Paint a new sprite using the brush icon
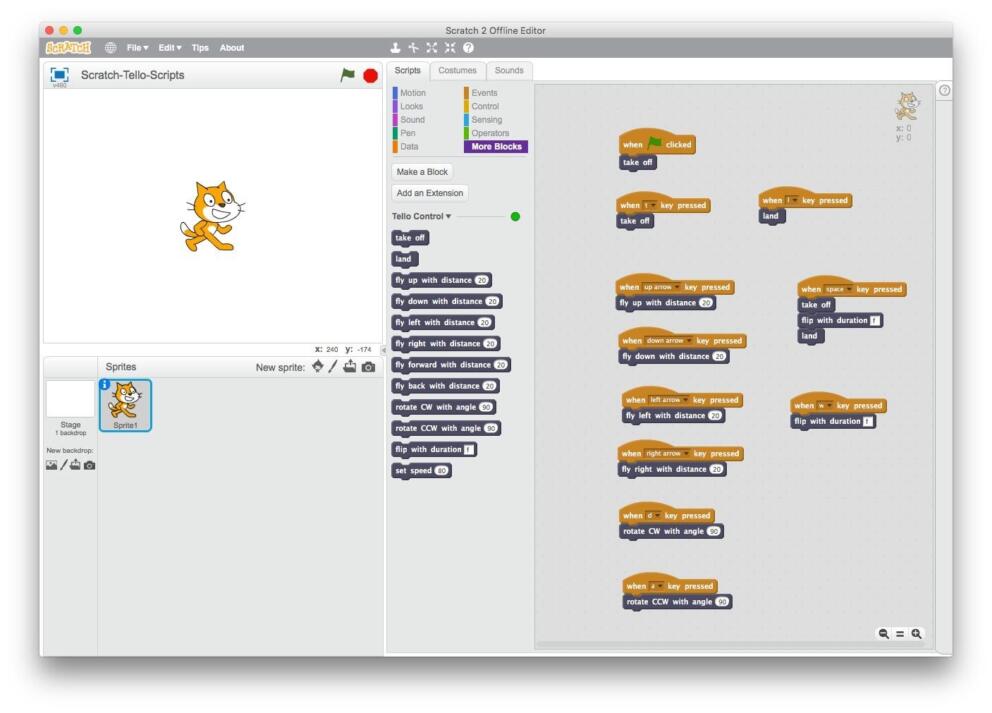Screen dimensions: 992x713 coord(333,365)
